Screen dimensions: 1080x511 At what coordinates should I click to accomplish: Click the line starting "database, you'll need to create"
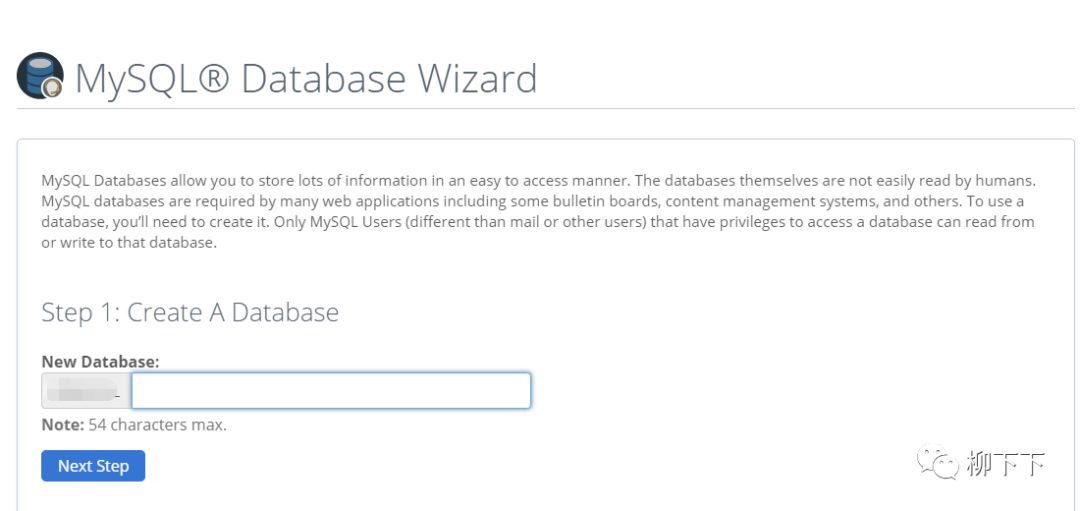click(538, 222)
